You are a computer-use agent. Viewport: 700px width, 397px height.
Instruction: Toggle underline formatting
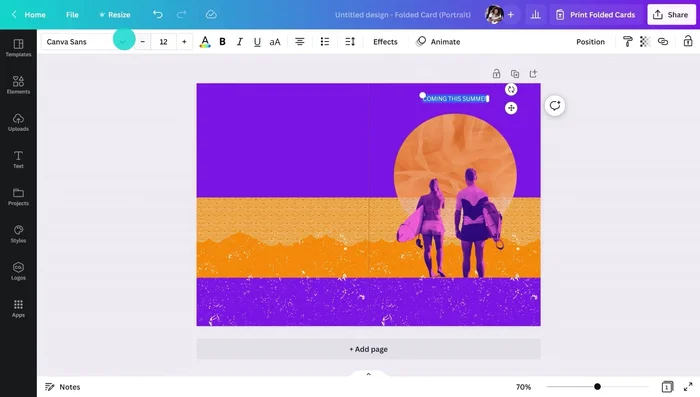point(257,42)
